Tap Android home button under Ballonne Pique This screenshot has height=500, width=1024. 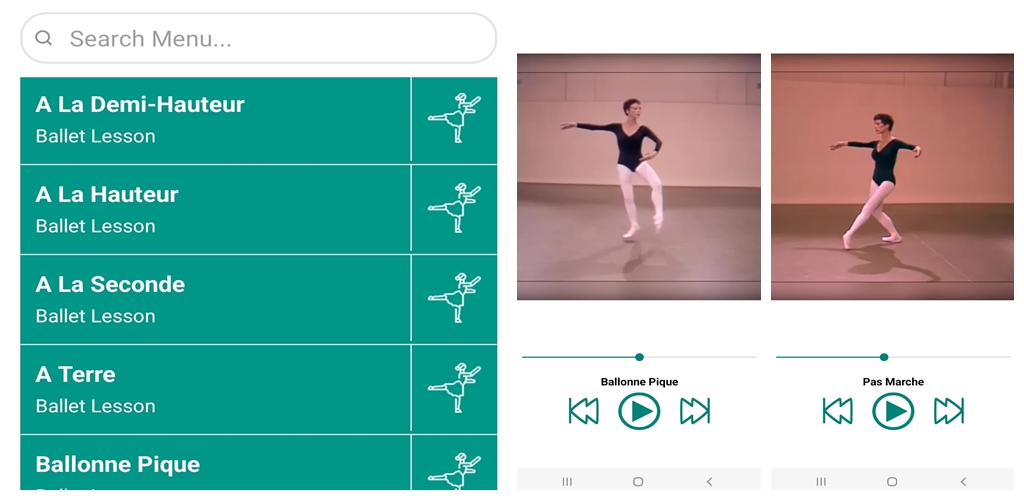point(638,482)
